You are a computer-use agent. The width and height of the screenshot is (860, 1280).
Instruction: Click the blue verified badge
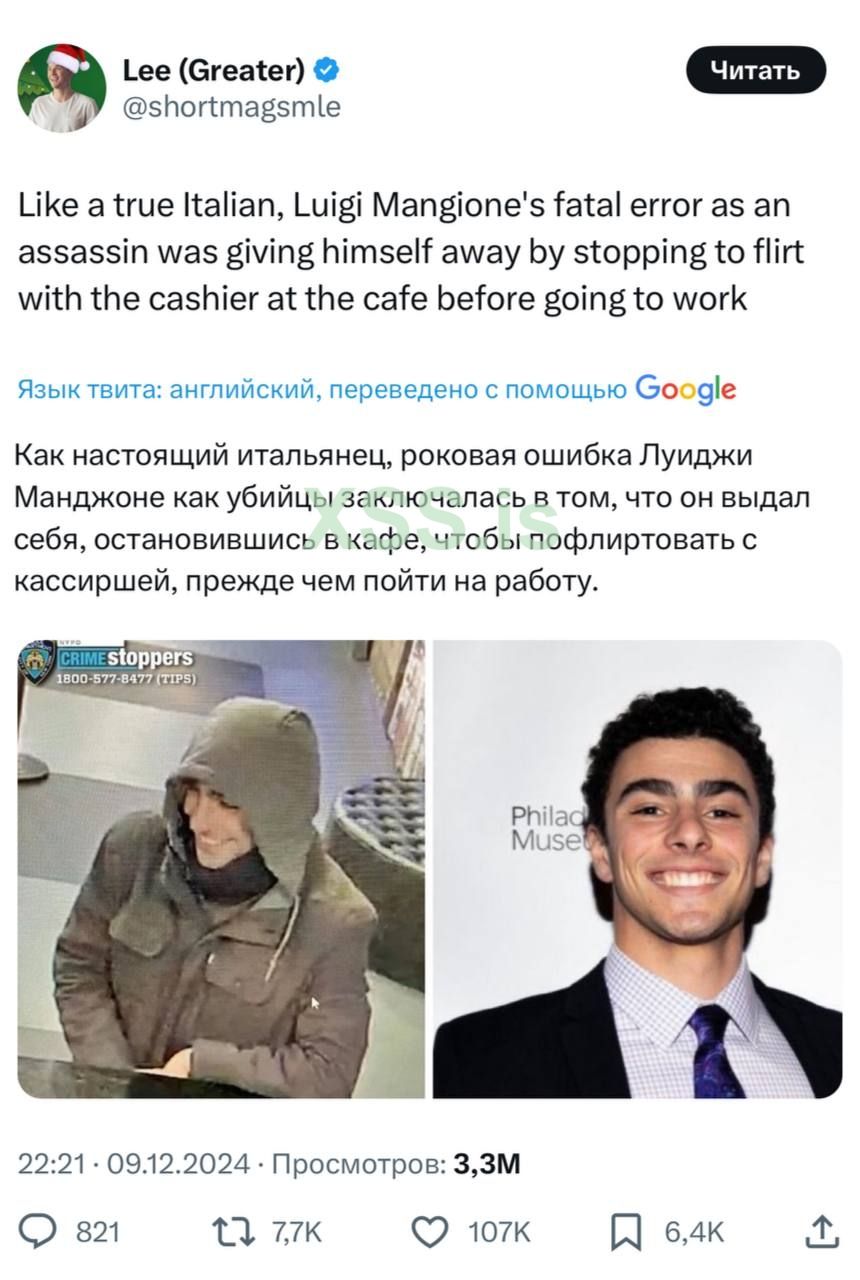coord(326,70)
